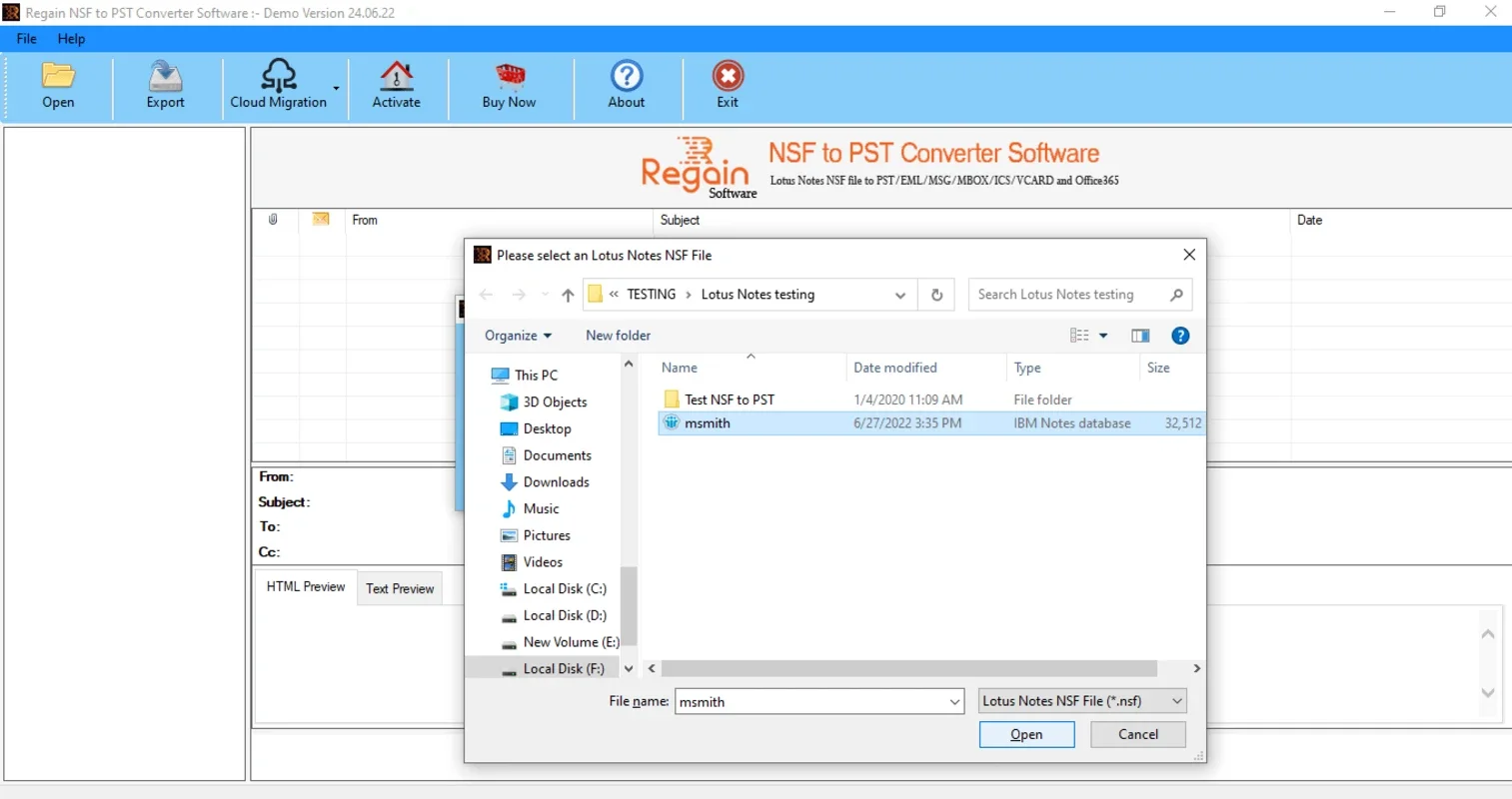Viewport: 1512px width, 799px height.
Task: Click the Activate house icon
Action: [x=396, y=76]
